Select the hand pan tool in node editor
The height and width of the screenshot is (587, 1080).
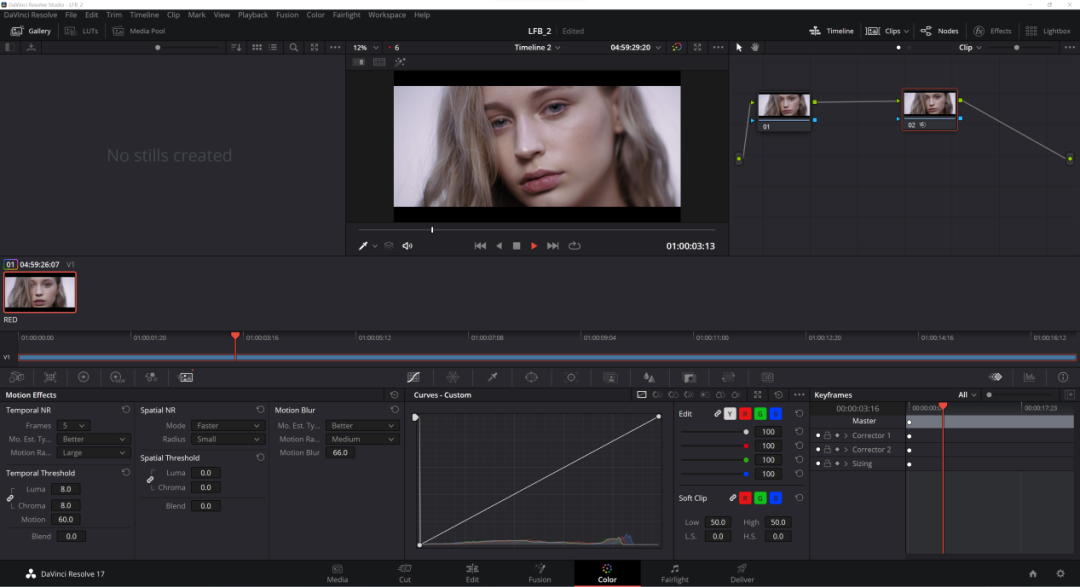756,48
